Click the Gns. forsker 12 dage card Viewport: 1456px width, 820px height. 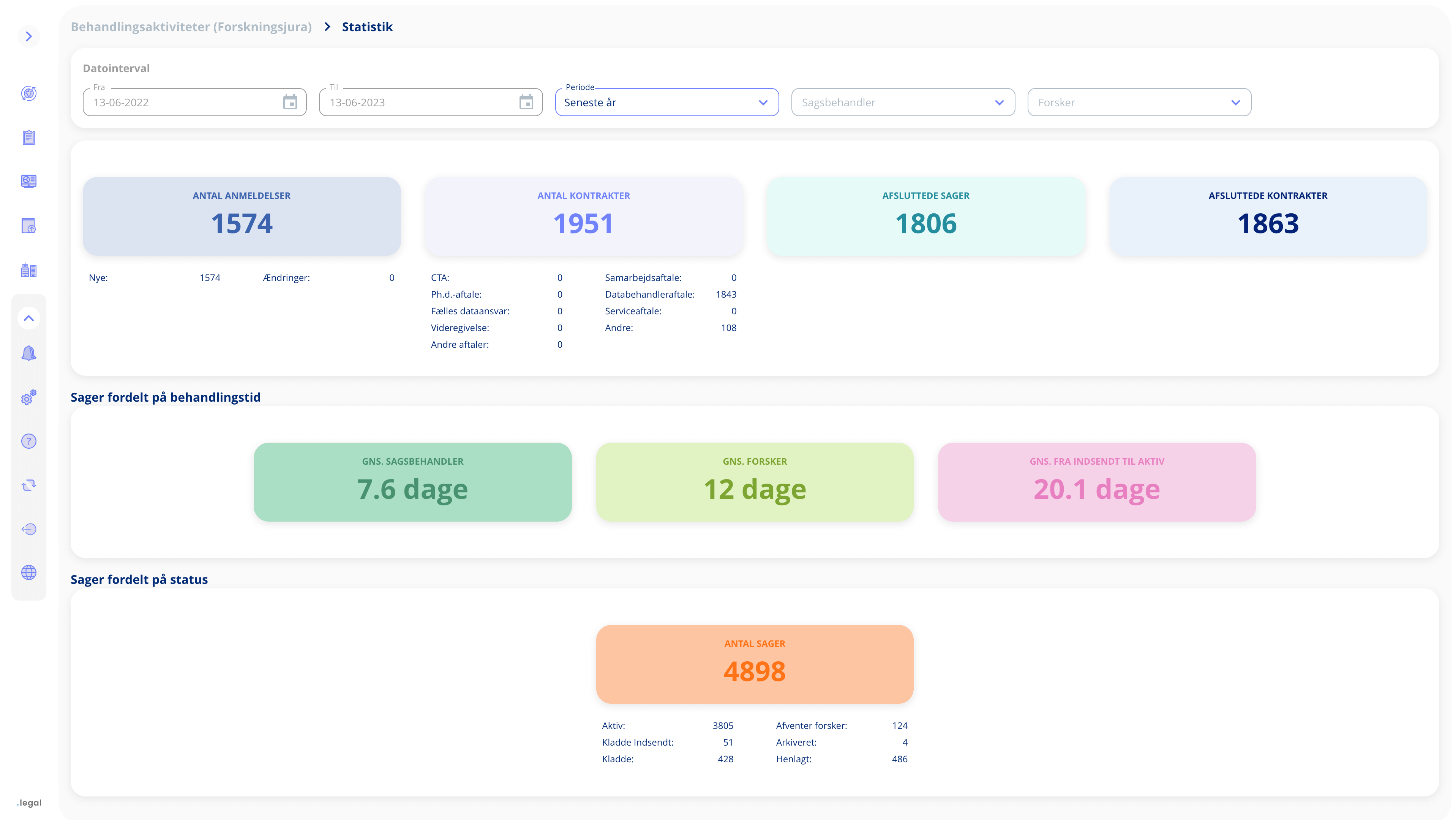[x=755, y=482]
